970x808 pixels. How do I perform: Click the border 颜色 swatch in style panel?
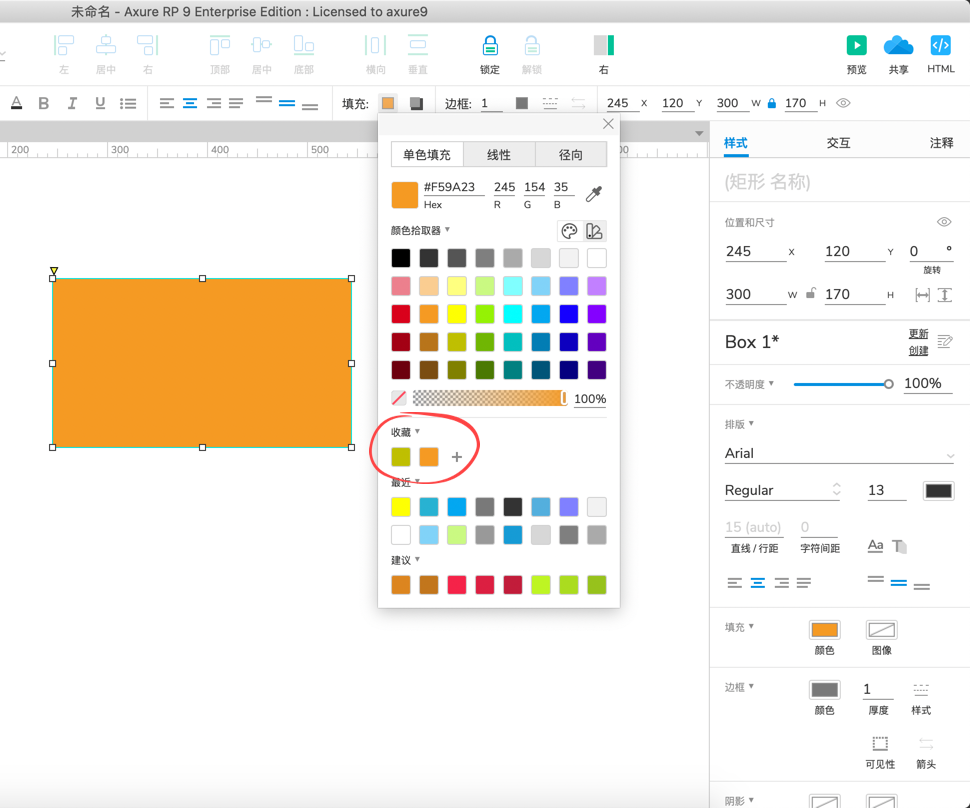point(824,690)
